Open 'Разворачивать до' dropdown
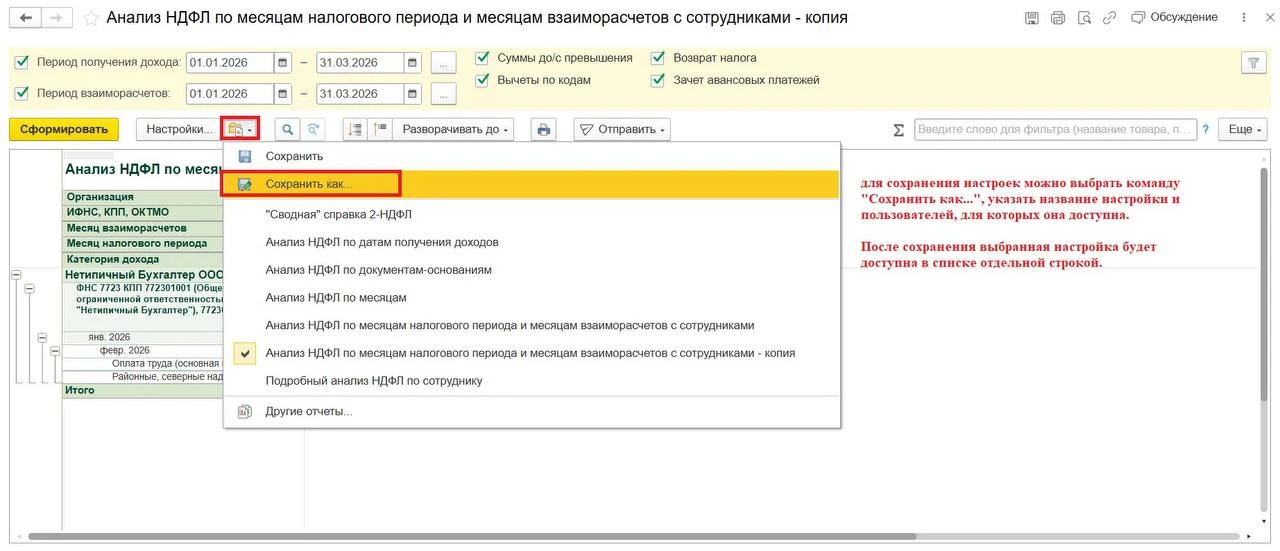This screenshot has width=1280, height=551. [x=454, y=129]
